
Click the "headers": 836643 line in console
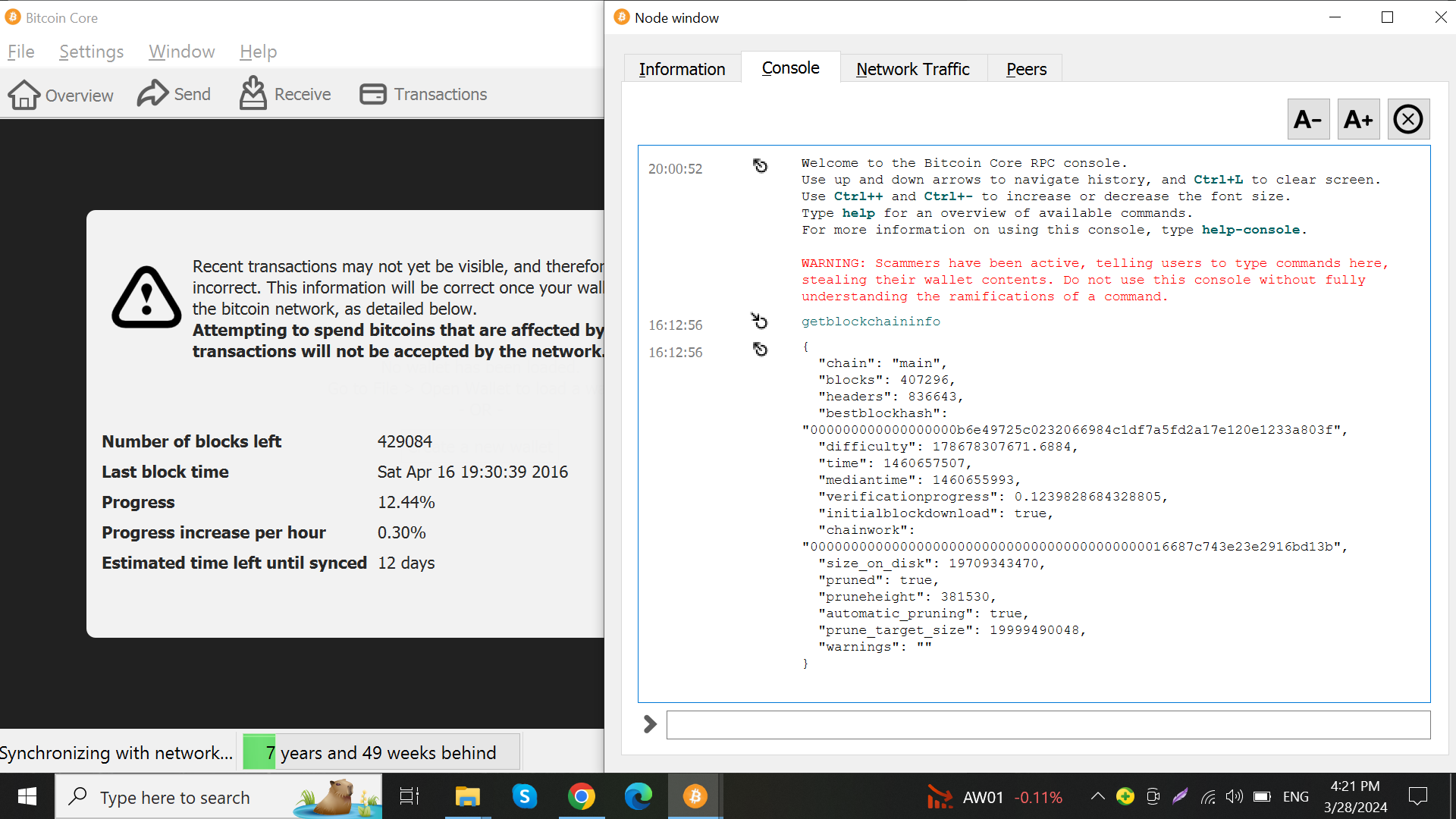click(x=890, y=397)
